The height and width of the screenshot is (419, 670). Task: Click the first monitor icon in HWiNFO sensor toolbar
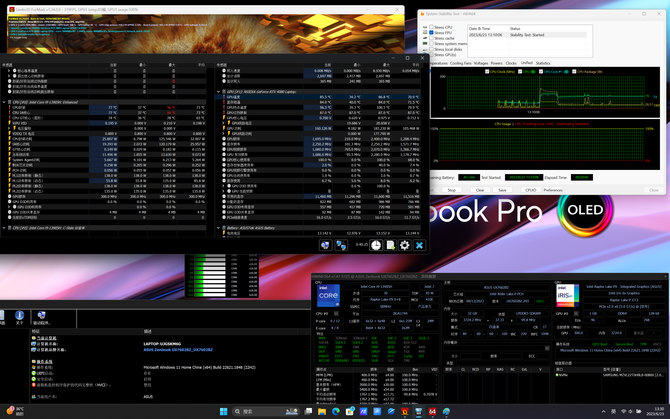tap(325, 245)
